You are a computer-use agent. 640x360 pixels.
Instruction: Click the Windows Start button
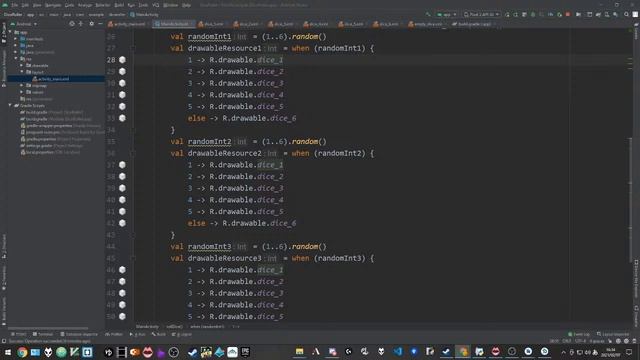[x=7, y=352]
